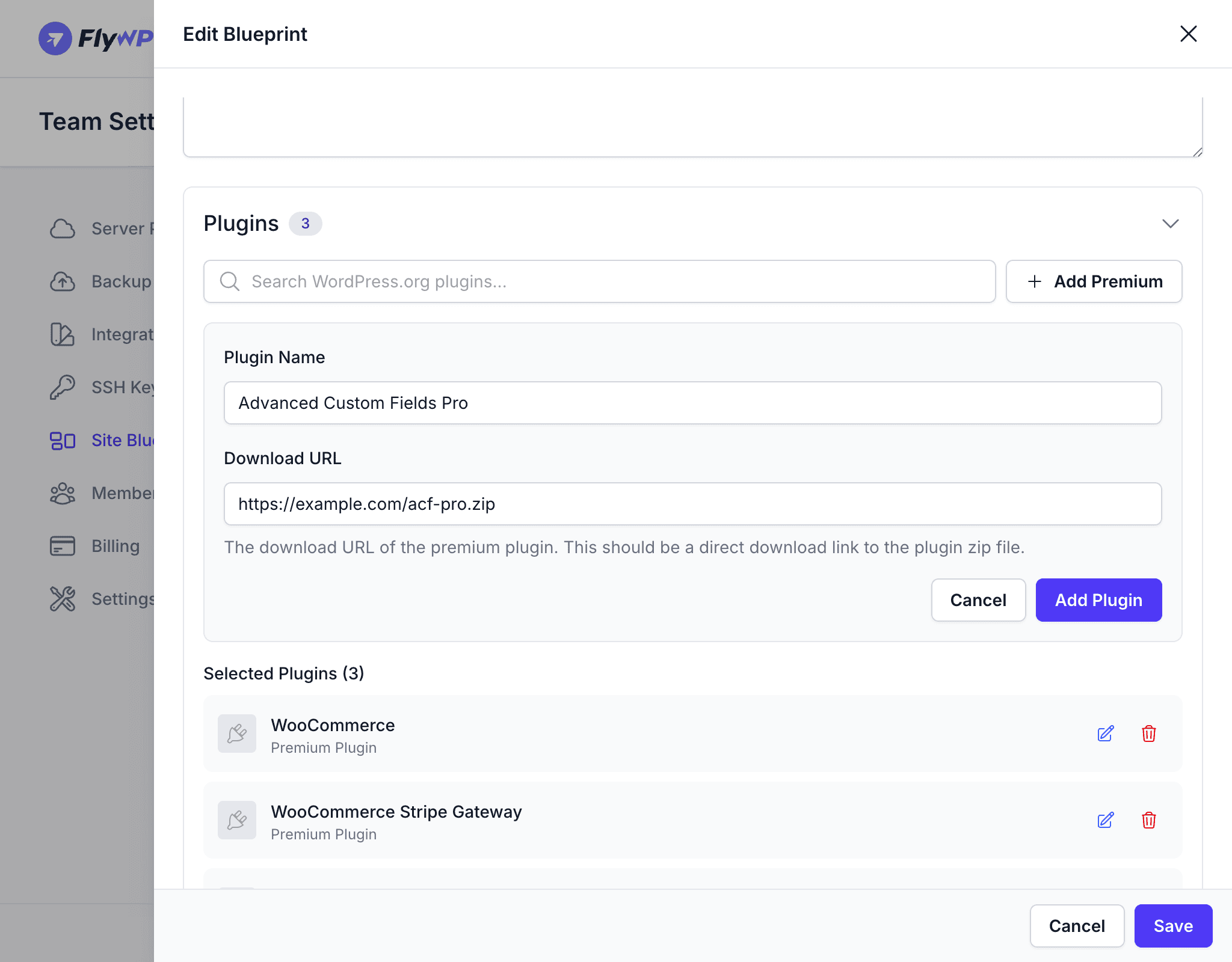Click the Backup cloud-upload icon
This screenshot has height=962, width=1232.
coord(63,281)
